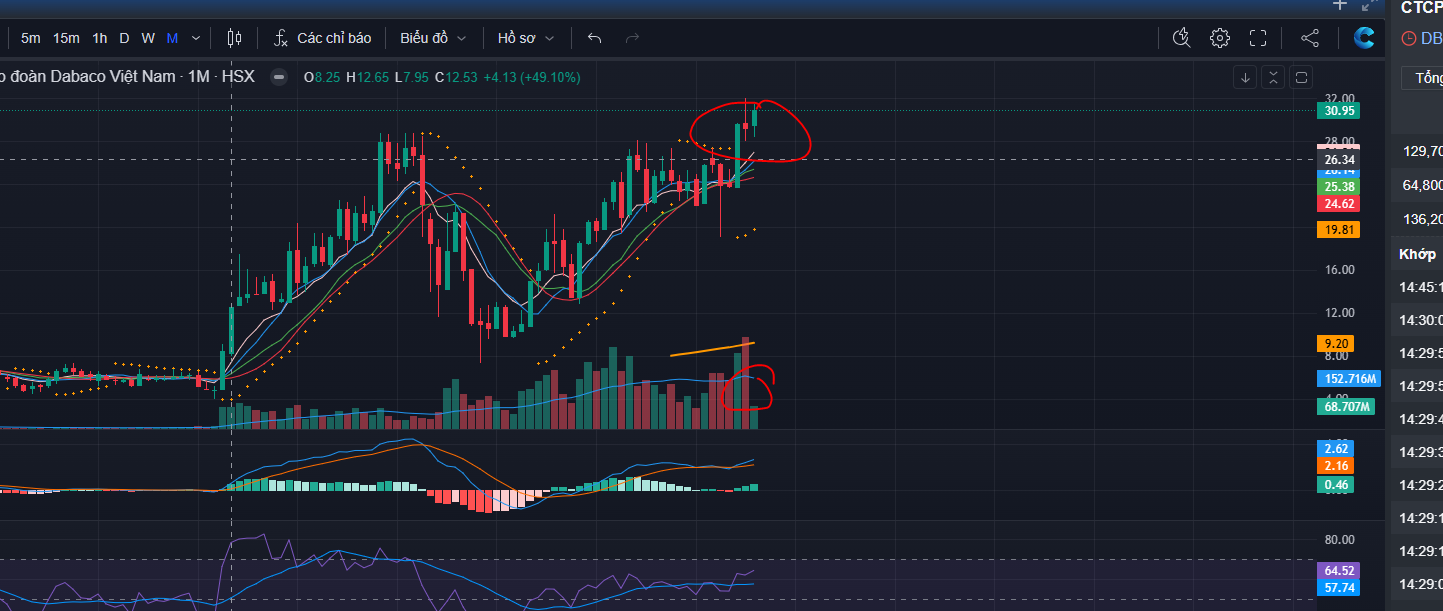Click the 68.707M volume label
Viewport: 1443px width, 611px height.
pos(1346,407)
